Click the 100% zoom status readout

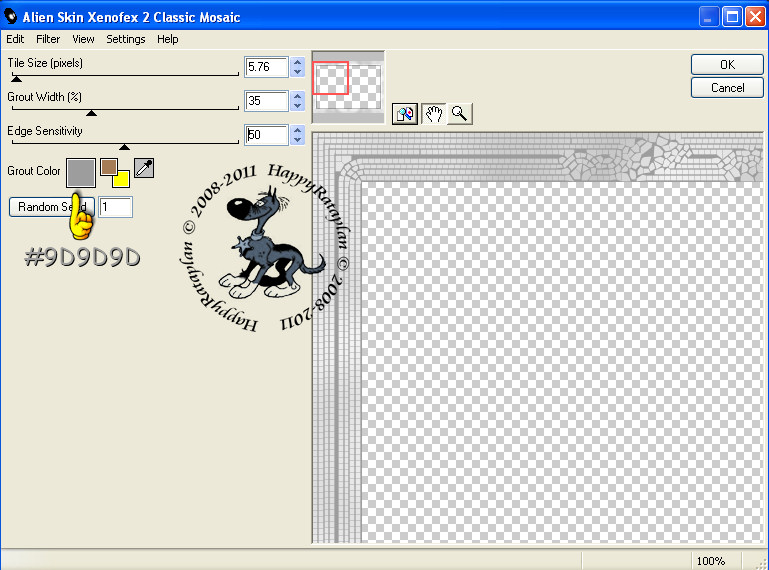pos(711,561)
